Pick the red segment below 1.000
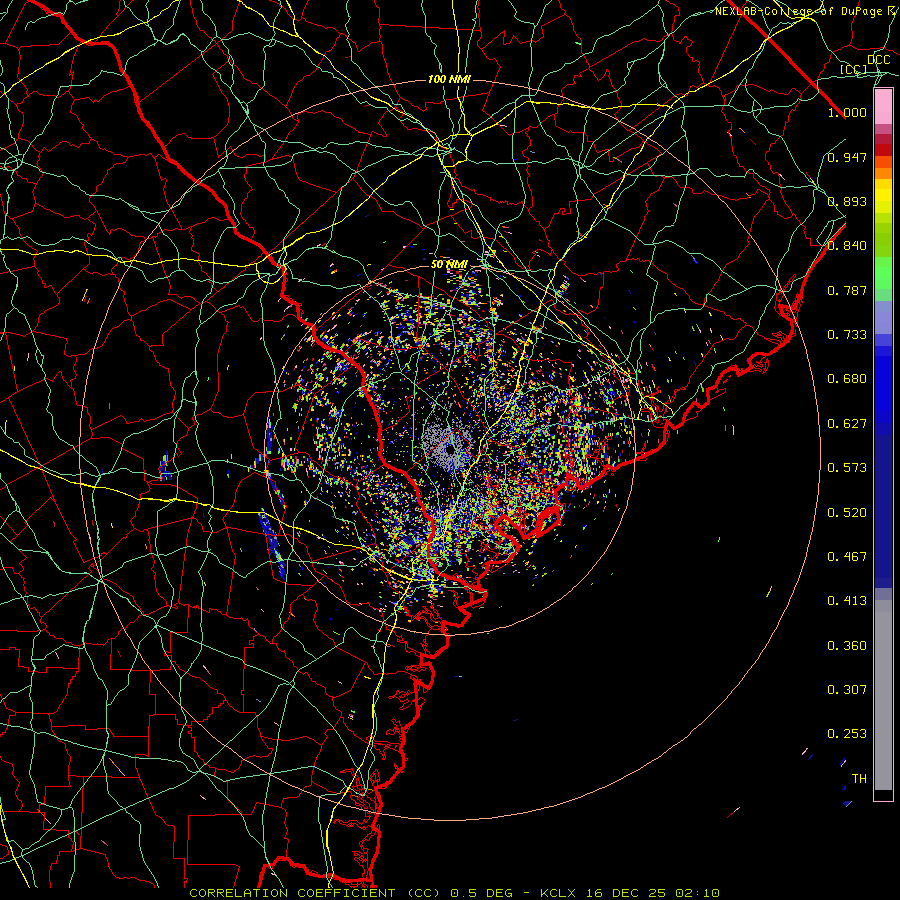Image resolution: width=900 pixels, height=900 pixels. point(883,150)
